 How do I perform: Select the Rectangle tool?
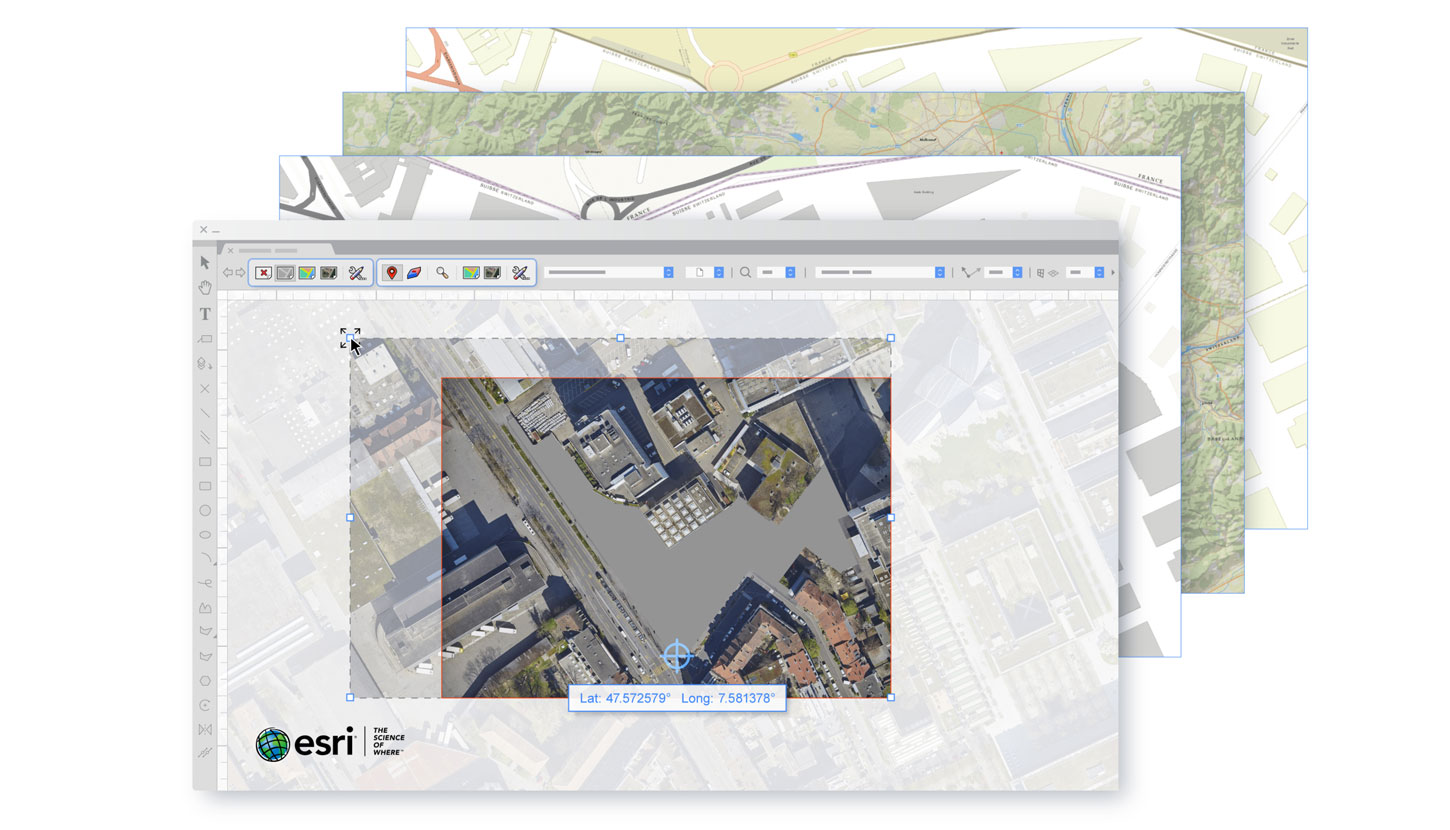pyautogui.click(x=205, y=462)
